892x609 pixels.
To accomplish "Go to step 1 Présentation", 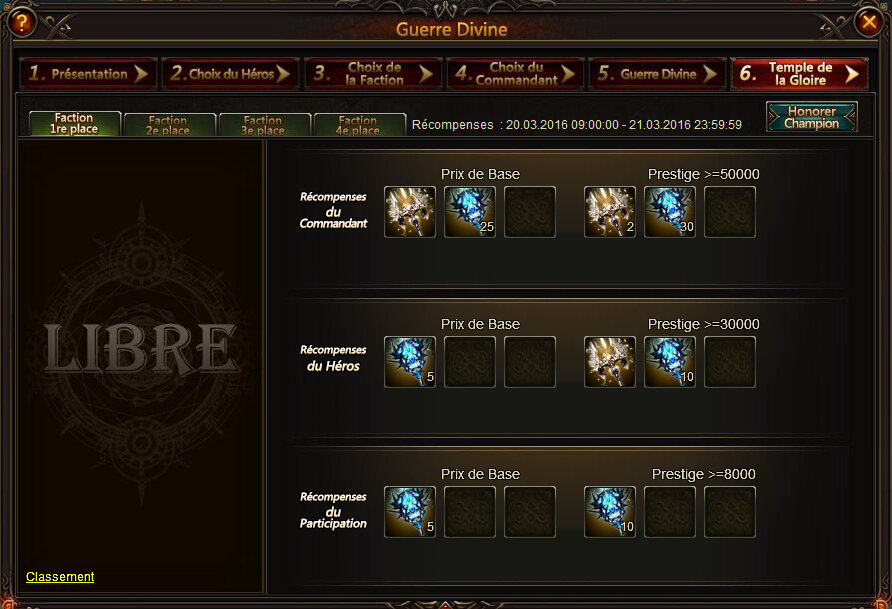I will click(x=88, y=73).
